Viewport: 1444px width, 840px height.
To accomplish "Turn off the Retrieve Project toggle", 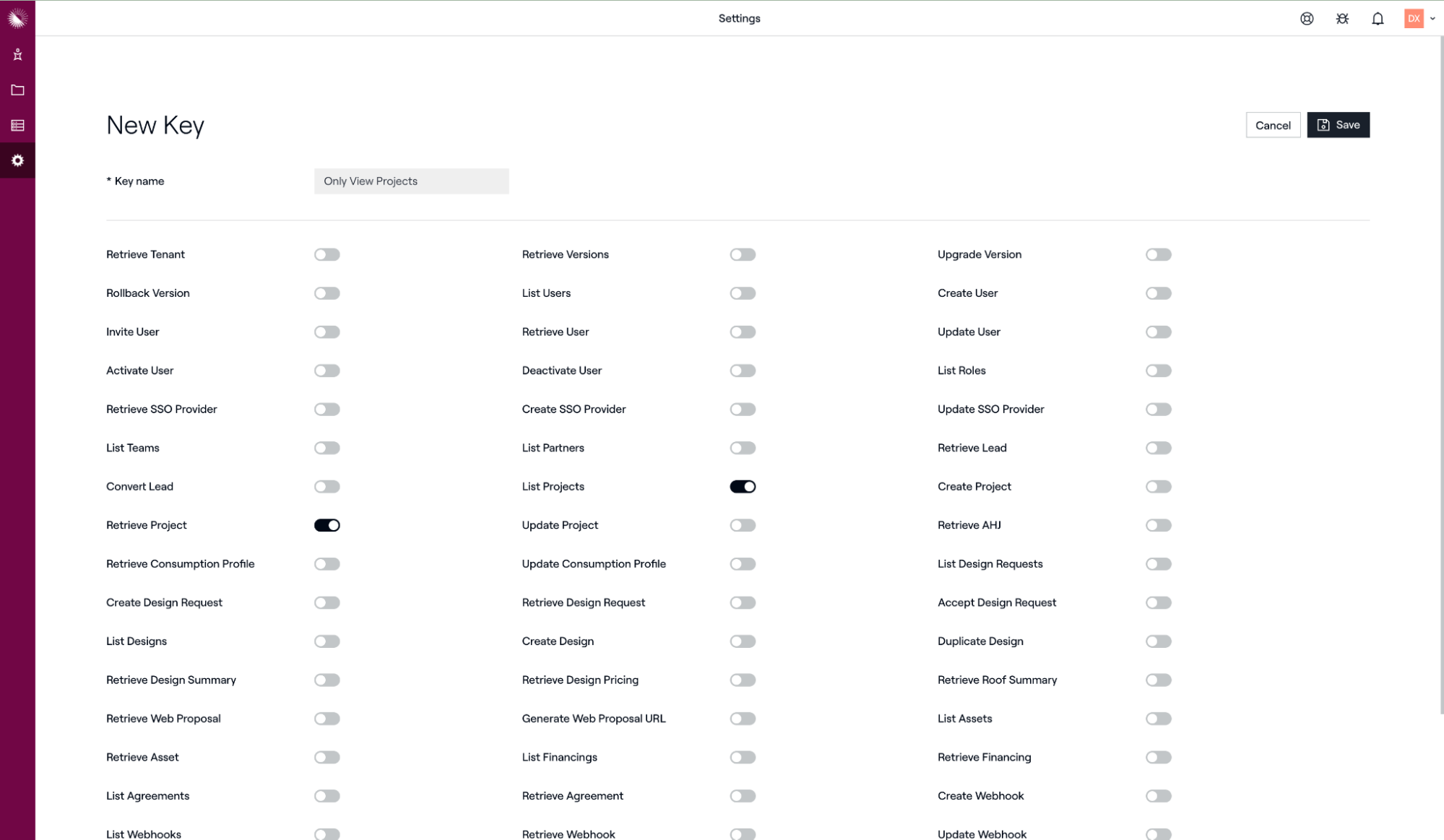I will click(327, 525).
